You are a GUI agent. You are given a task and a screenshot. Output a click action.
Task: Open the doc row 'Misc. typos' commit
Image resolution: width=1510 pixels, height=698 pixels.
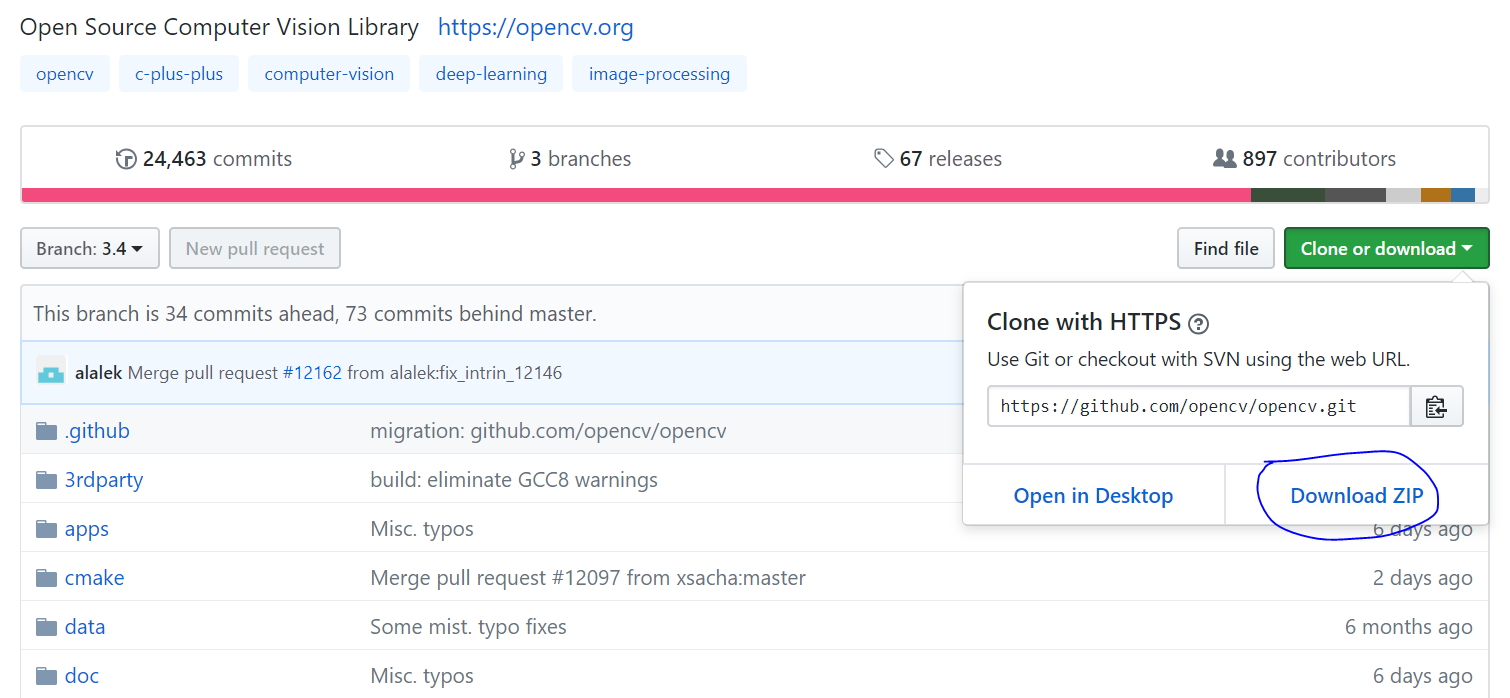(x=422, y=676)
